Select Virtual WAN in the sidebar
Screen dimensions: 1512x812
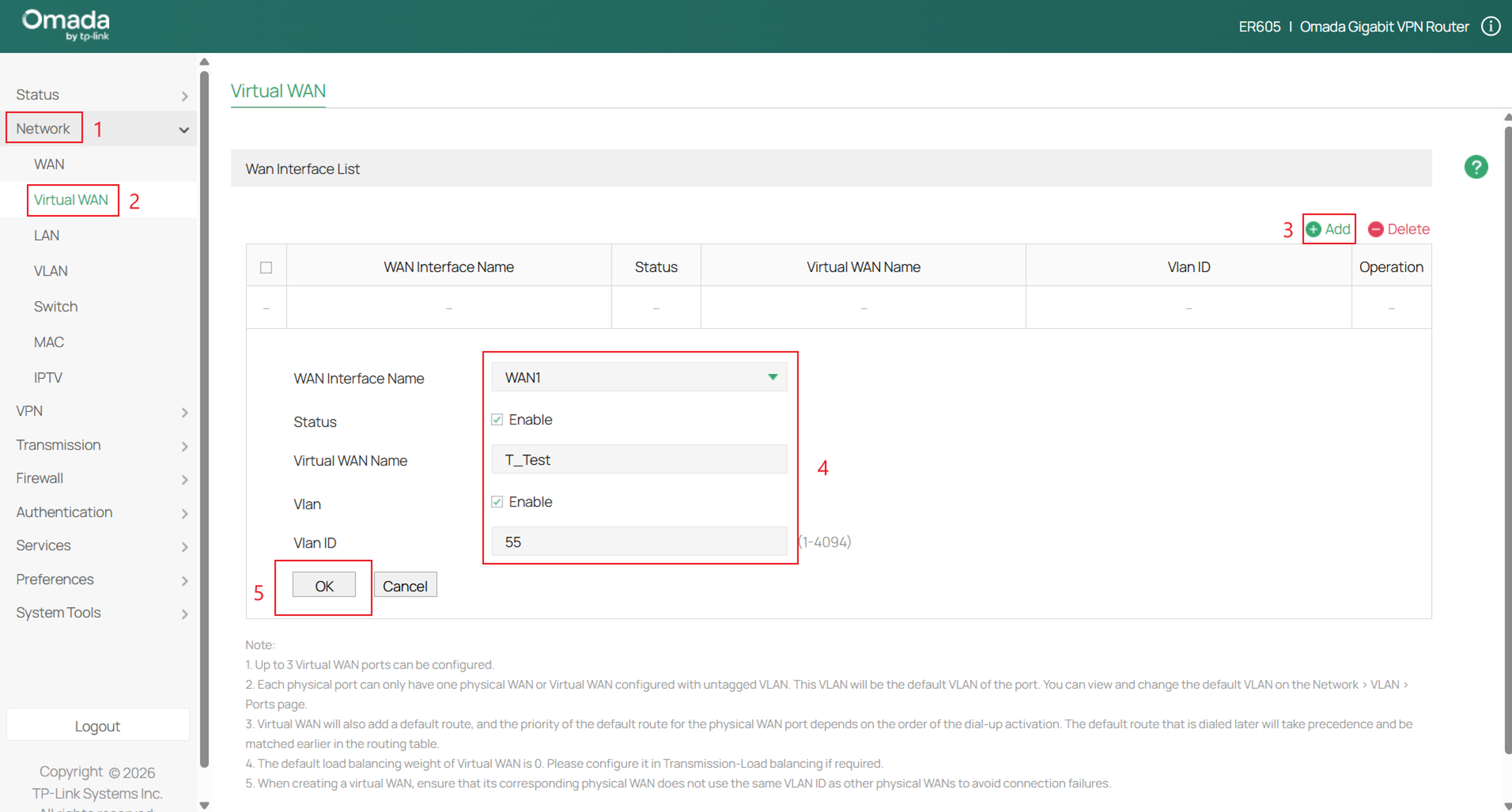click(71, 200)
